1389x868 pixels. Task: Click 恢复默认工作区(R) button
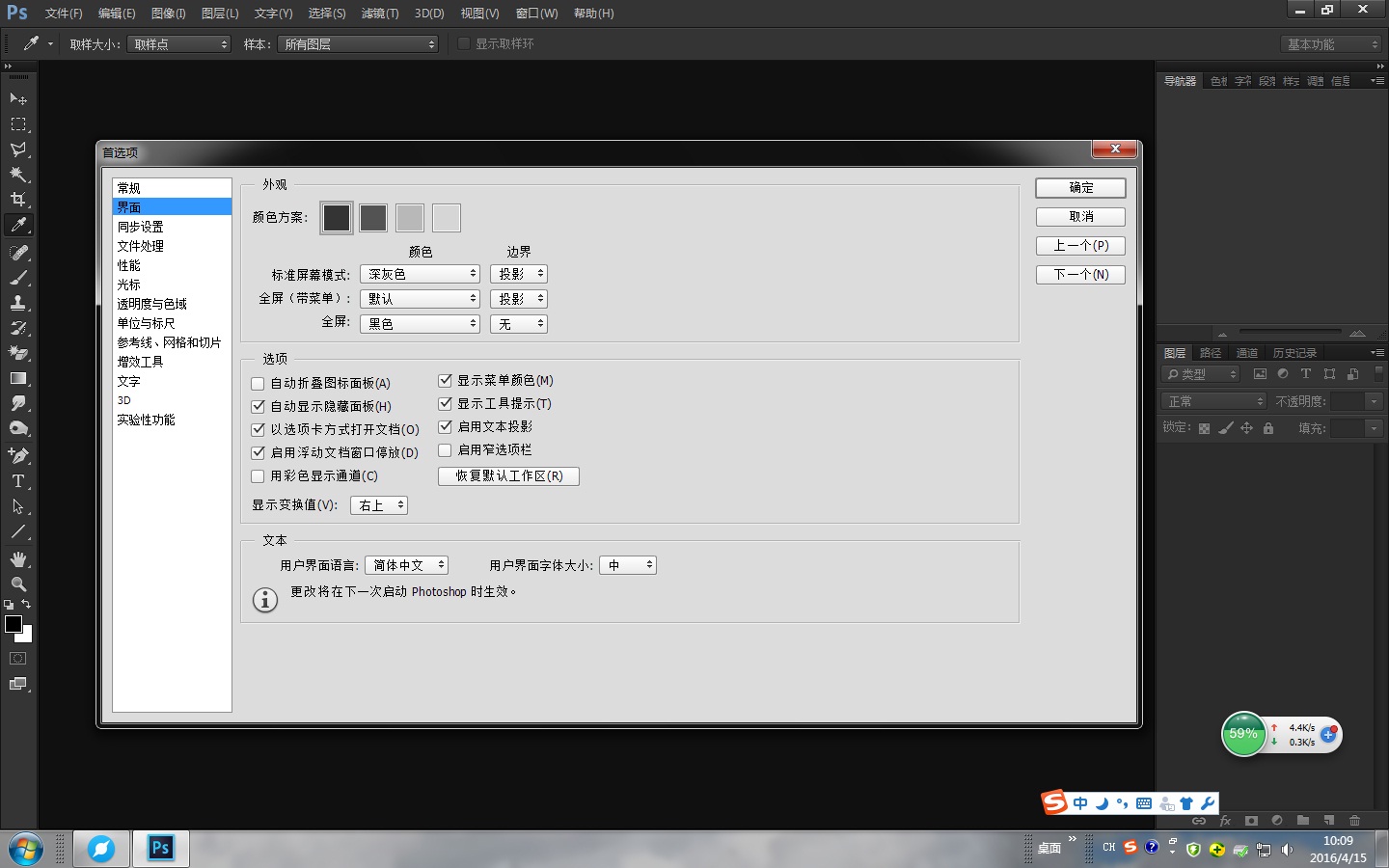point(508,476)
